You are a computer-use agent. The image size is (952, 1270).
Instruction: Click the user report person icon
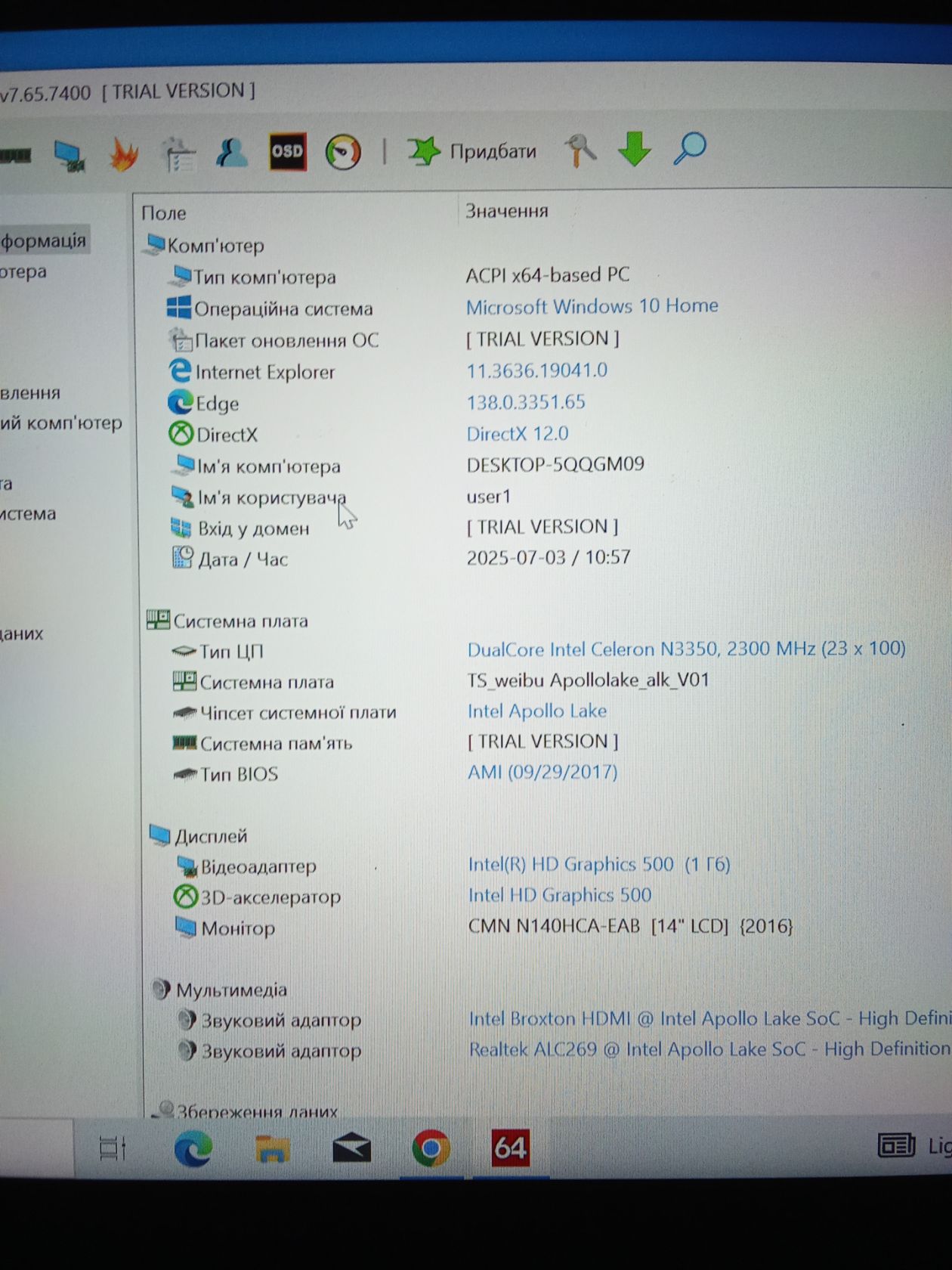(232, 153)
